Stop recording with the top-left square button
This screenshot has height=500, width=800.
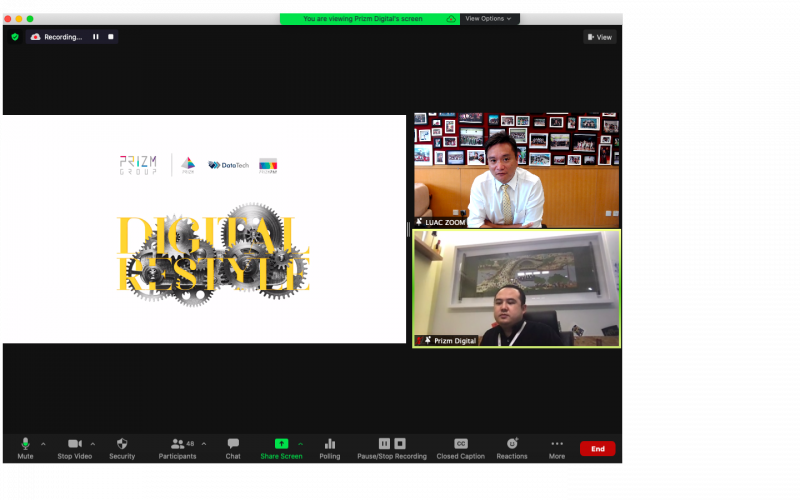click(111, 37)
